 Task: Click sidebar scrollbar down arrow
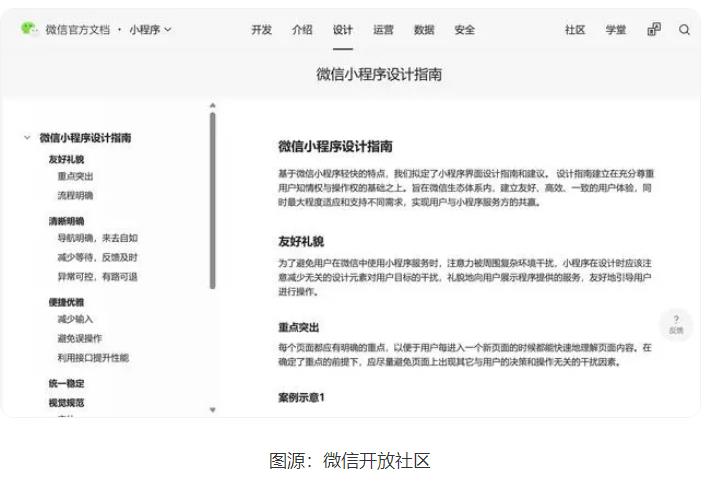213,410
